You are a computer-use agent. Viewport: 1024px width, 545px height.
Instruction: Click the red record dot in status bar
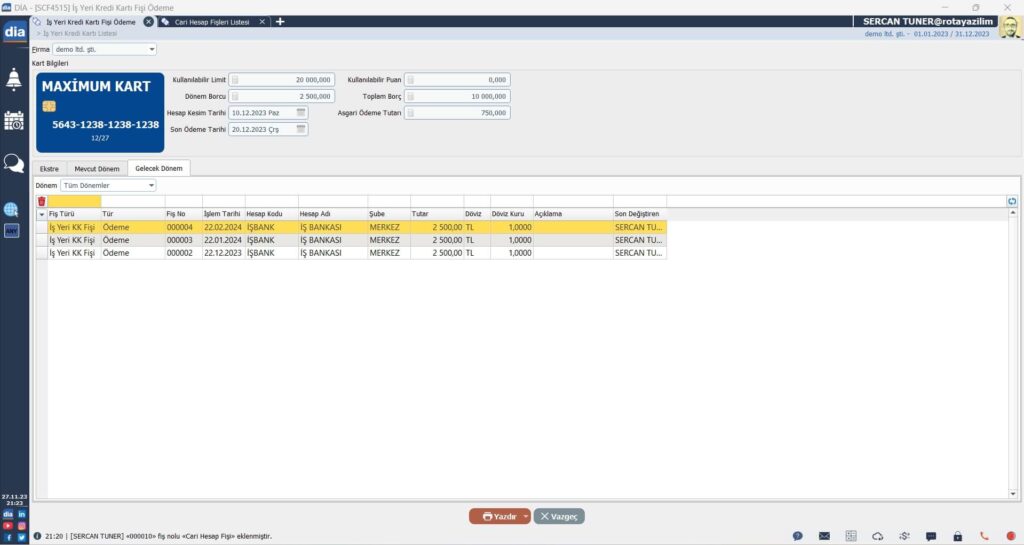1011,536
